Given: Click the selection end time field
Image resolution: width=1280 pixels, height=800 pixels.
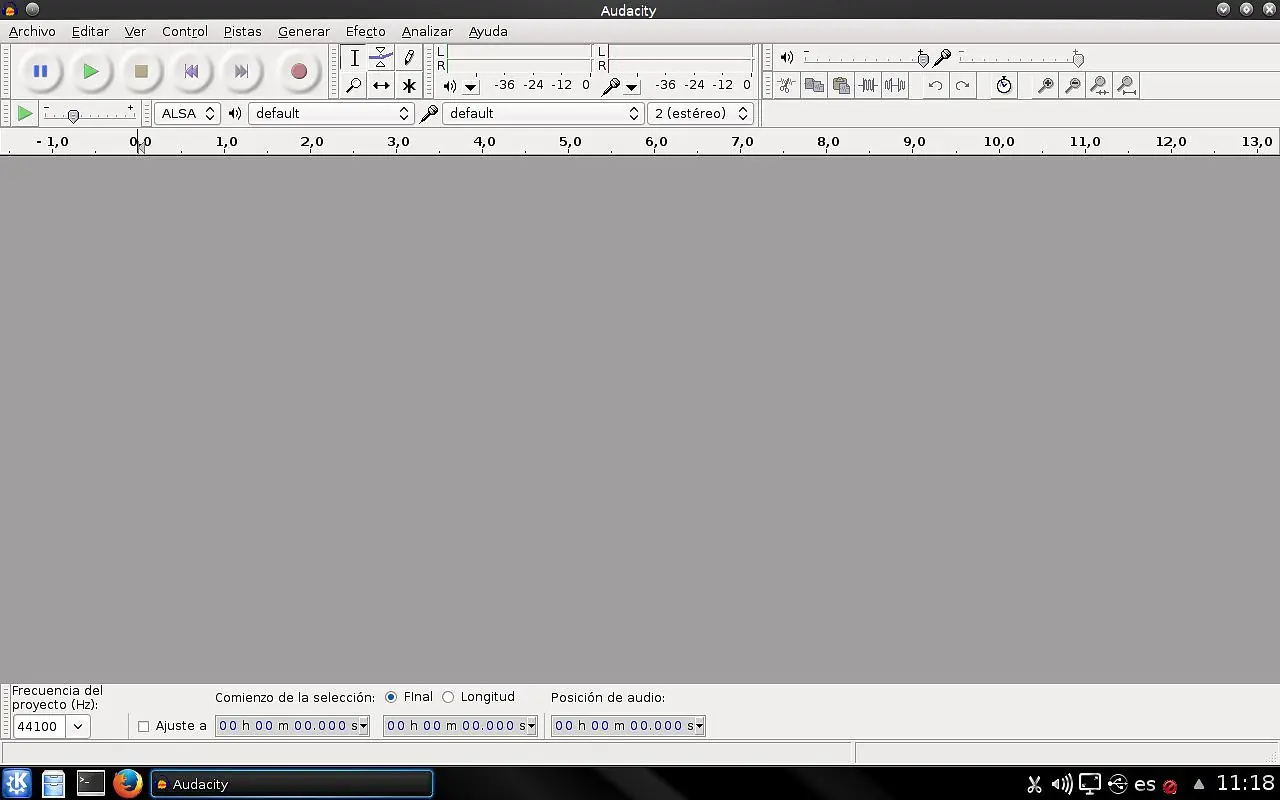Looking at the screenshot, I should 460,726.
